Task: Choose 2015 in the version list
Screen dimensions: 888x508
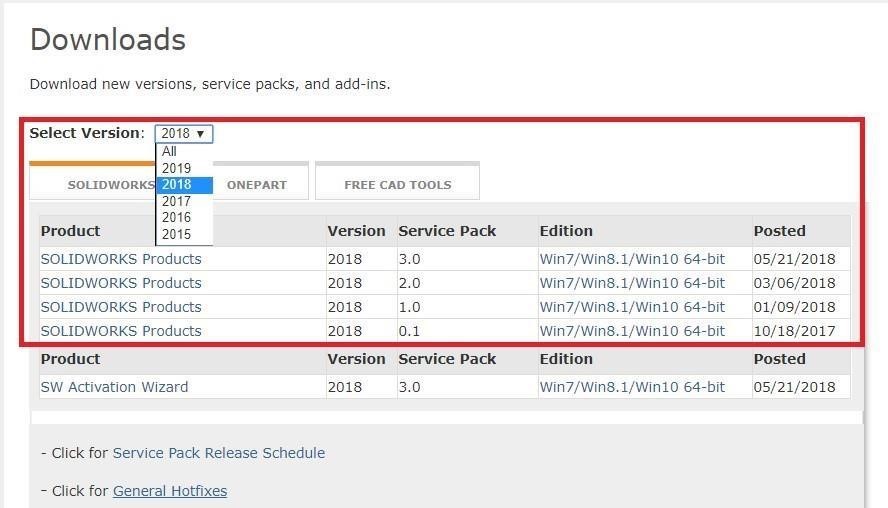Action: (184, 234)
